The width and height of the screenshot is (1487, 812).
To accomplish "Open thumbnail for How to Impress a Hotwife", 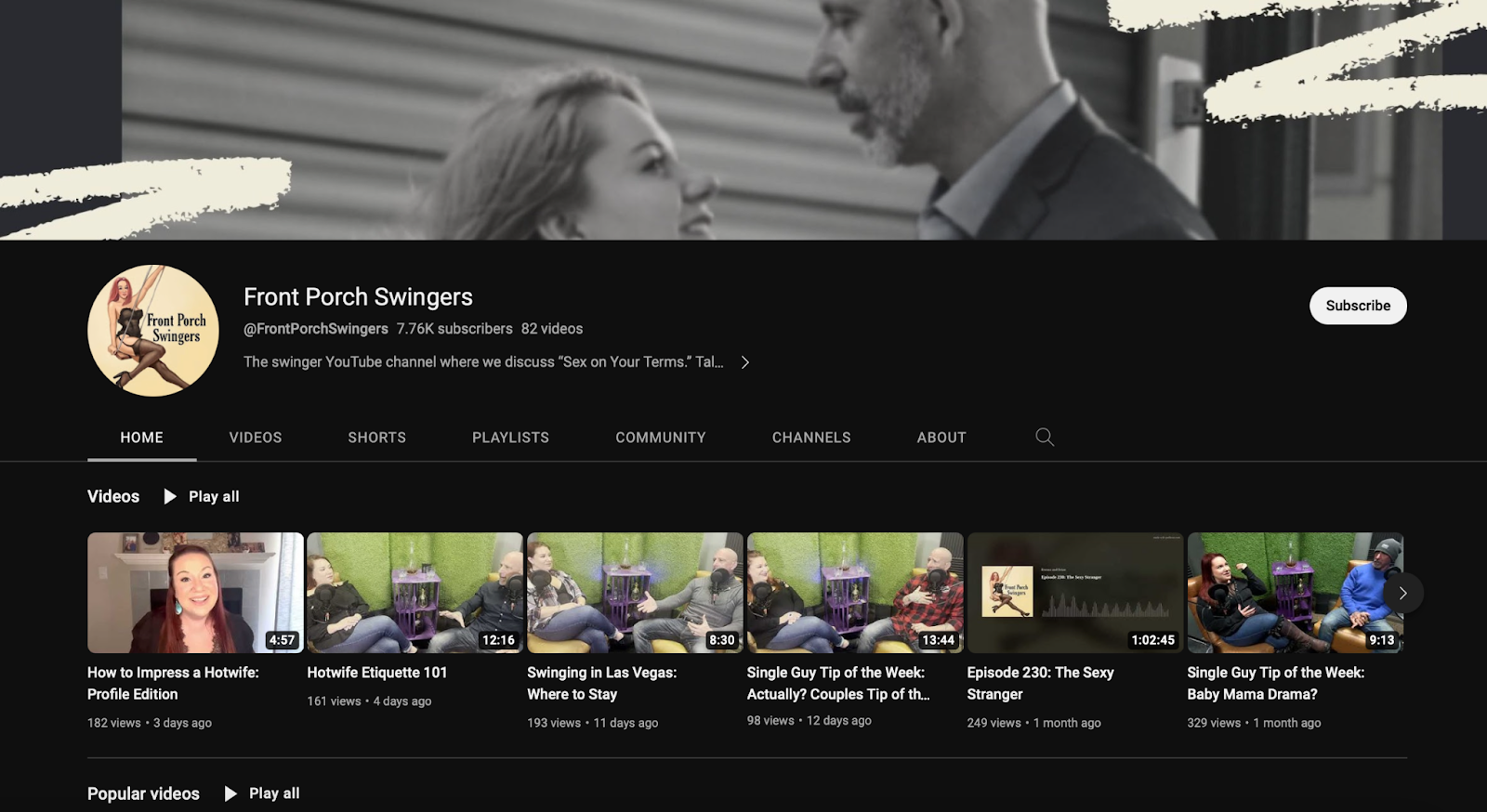I will click(x=195, y=593).
